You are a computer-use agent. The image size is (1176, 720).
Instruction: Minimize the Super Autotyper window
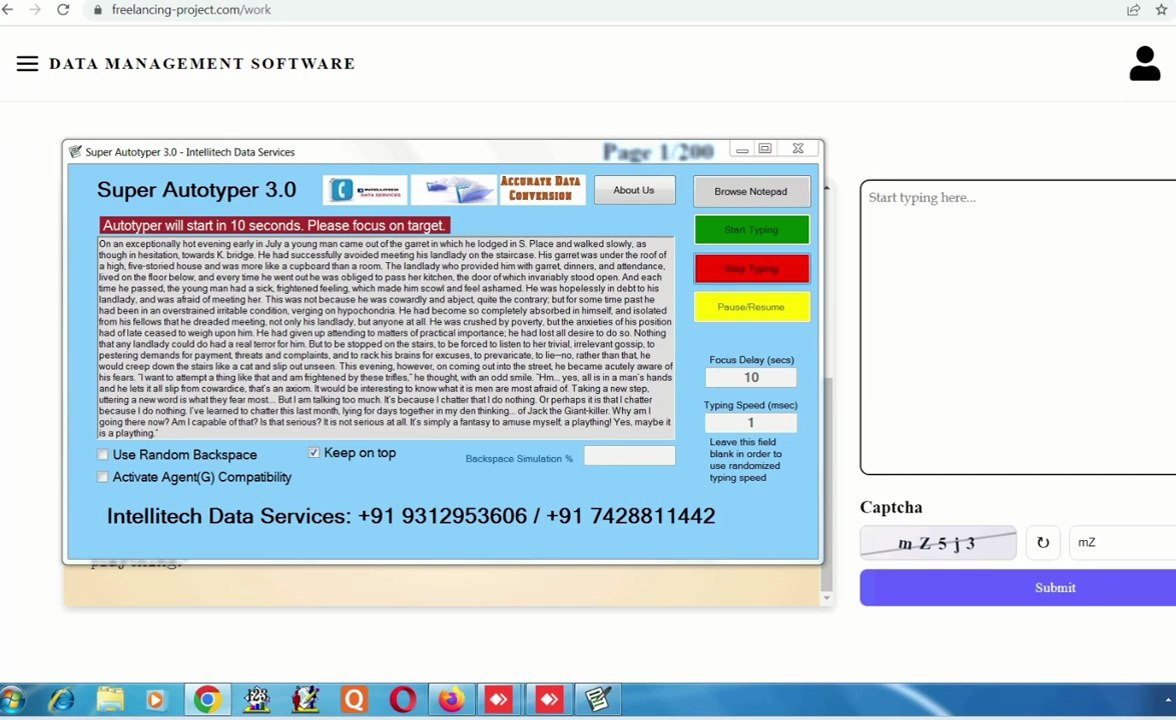pyautogui.click(x=742, y=149)
